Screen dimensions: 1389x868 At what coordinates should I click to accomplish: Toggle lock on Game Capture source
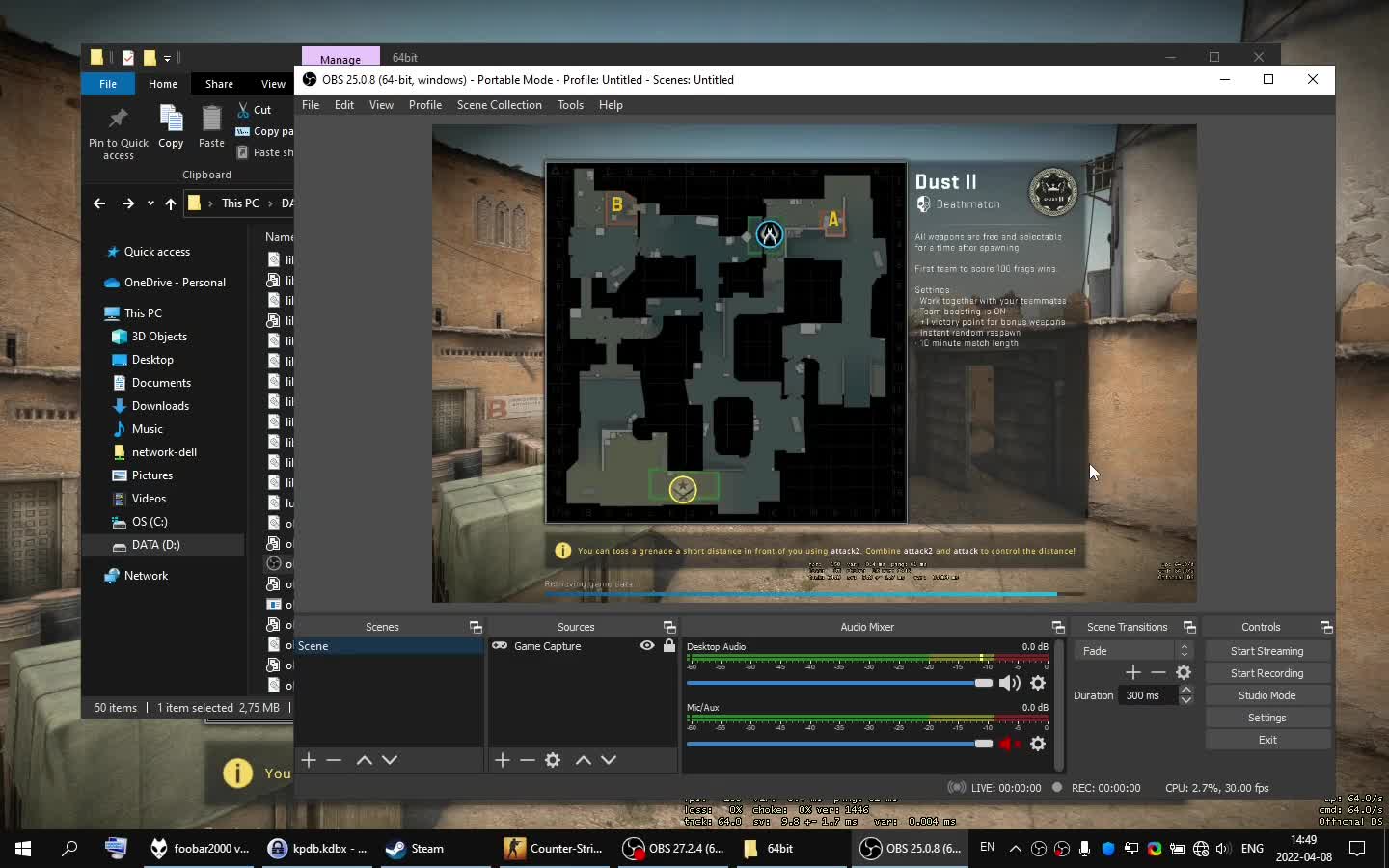click(x=669, y=646)
